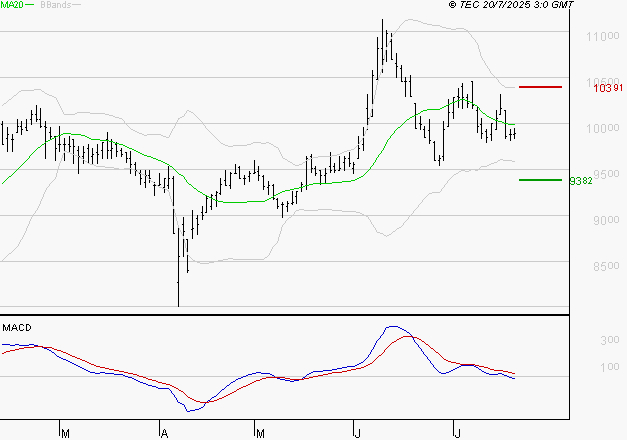Click the 9382 green support value
Image resolution: width=627 pixels, height=440 pixels.
(581, 181)
